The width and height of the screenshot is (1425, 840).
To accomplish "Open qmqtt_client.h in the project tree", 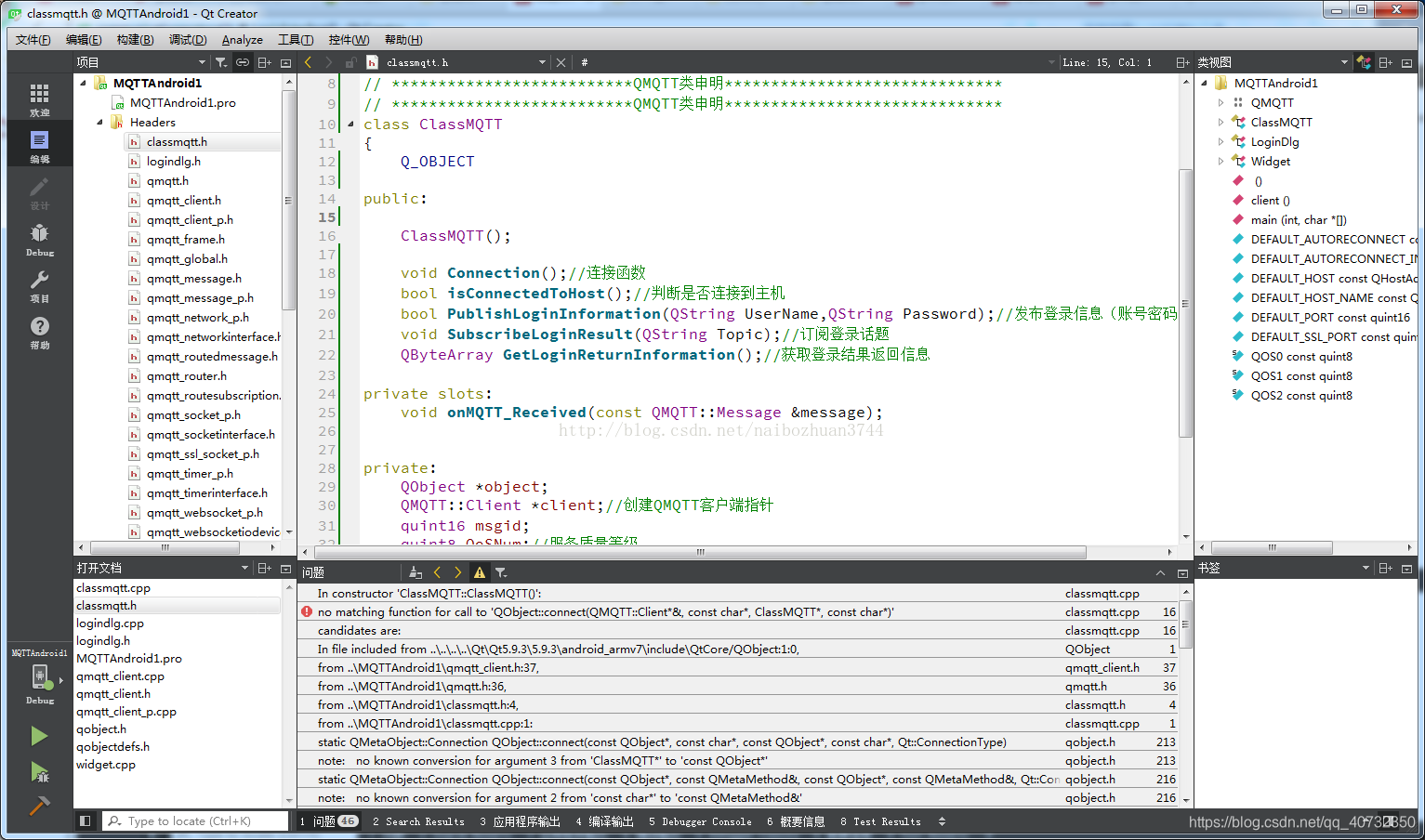I will coord(183,200).
